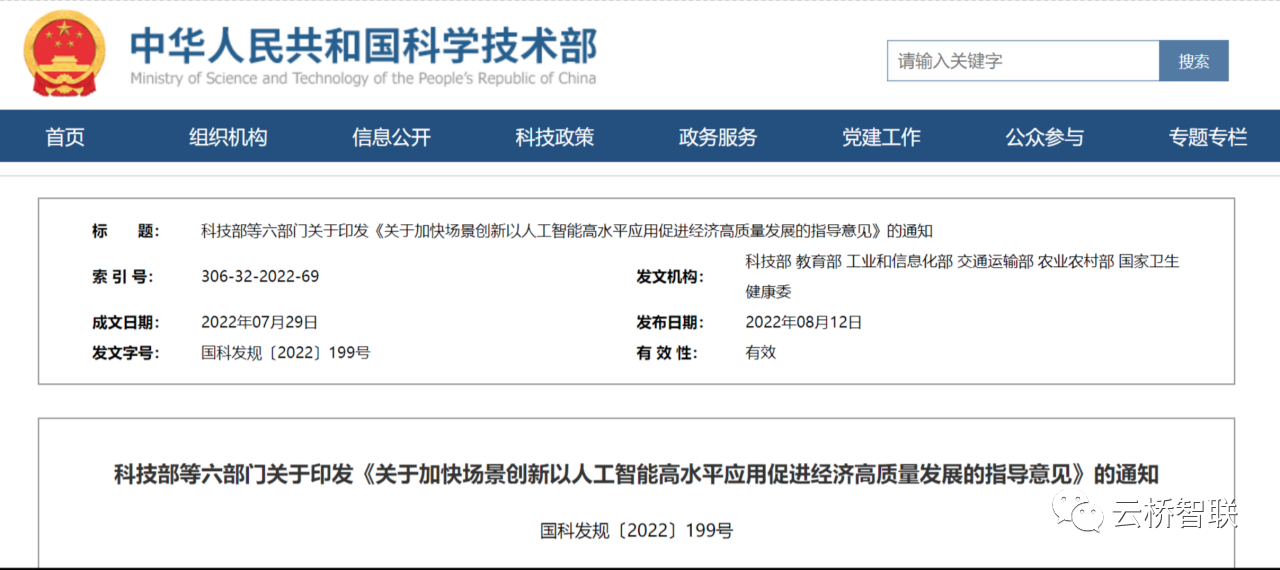Click English subtitle Ministry of Science and Technology

point(363,78)
